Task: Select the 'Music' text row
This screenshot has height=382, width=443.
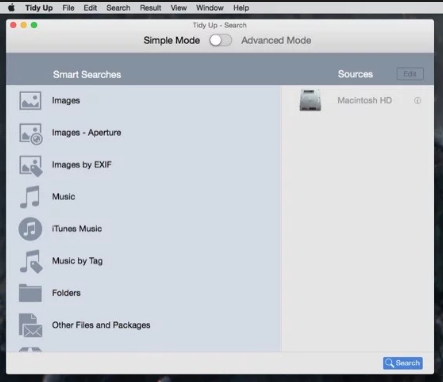Action: pos(63,197)
